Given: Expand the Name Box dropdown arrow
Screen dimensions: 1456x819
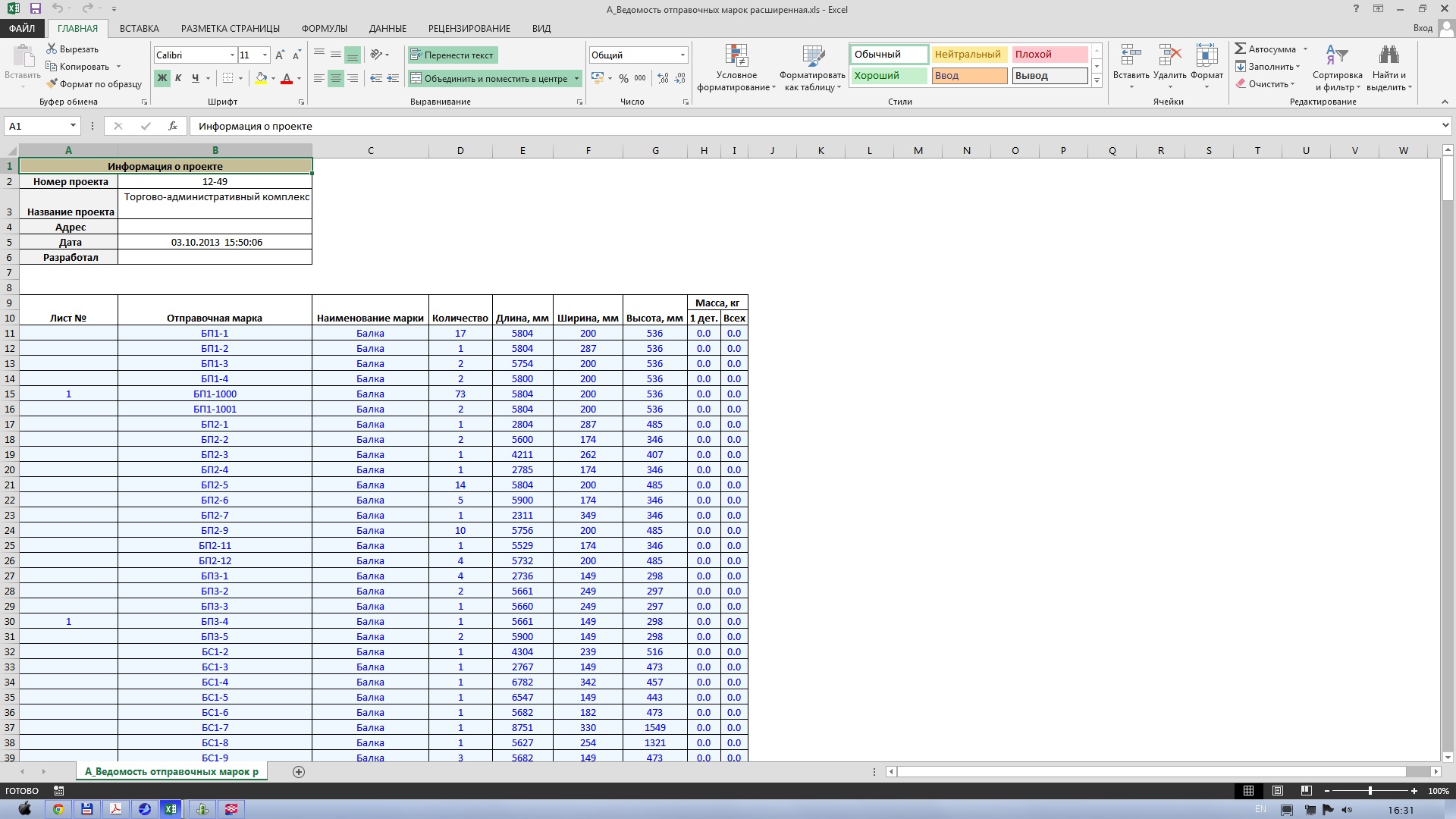Looking at the screenshot, I should click(73, 126).
